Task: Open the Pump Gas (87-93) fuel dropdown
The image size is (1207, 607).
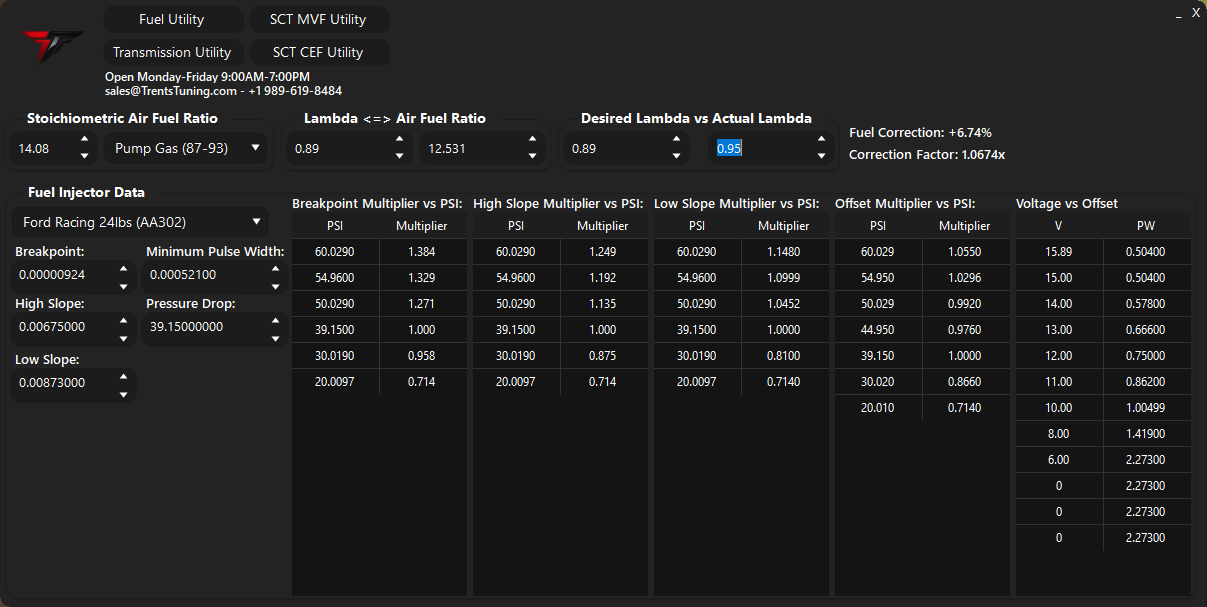Action: click(186, 148)
